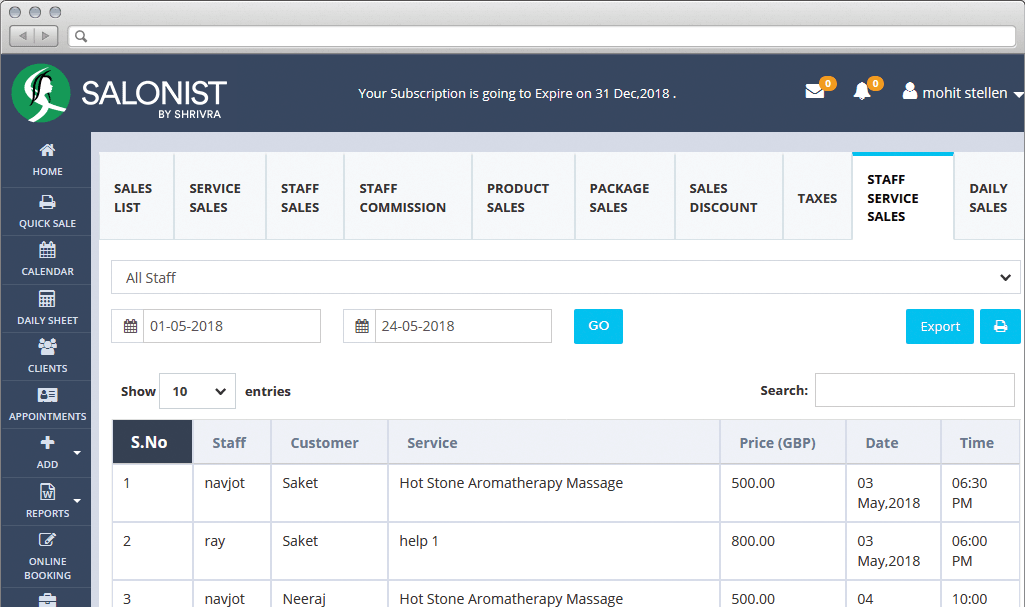Screen dimensions: 1025x607
Task: Click the browser address bar
Action: [542, 36]
